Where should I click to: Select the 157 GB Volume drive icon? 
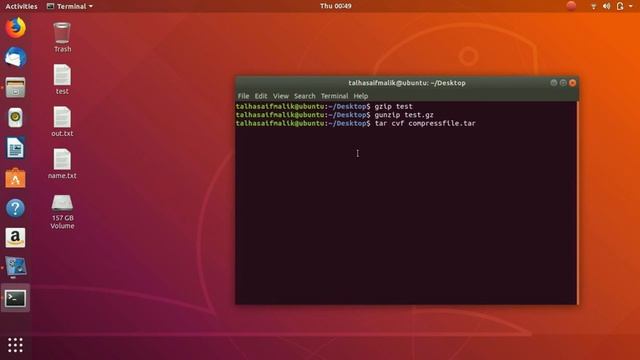click(x=62, y=211)
